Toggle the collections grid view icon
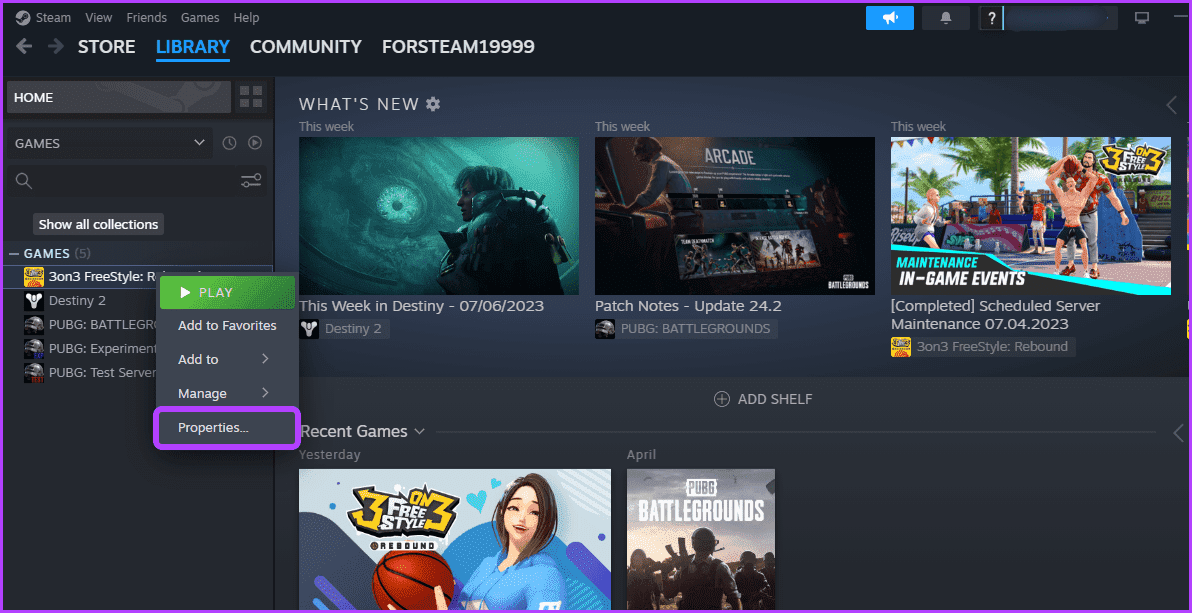 point(251,97)
